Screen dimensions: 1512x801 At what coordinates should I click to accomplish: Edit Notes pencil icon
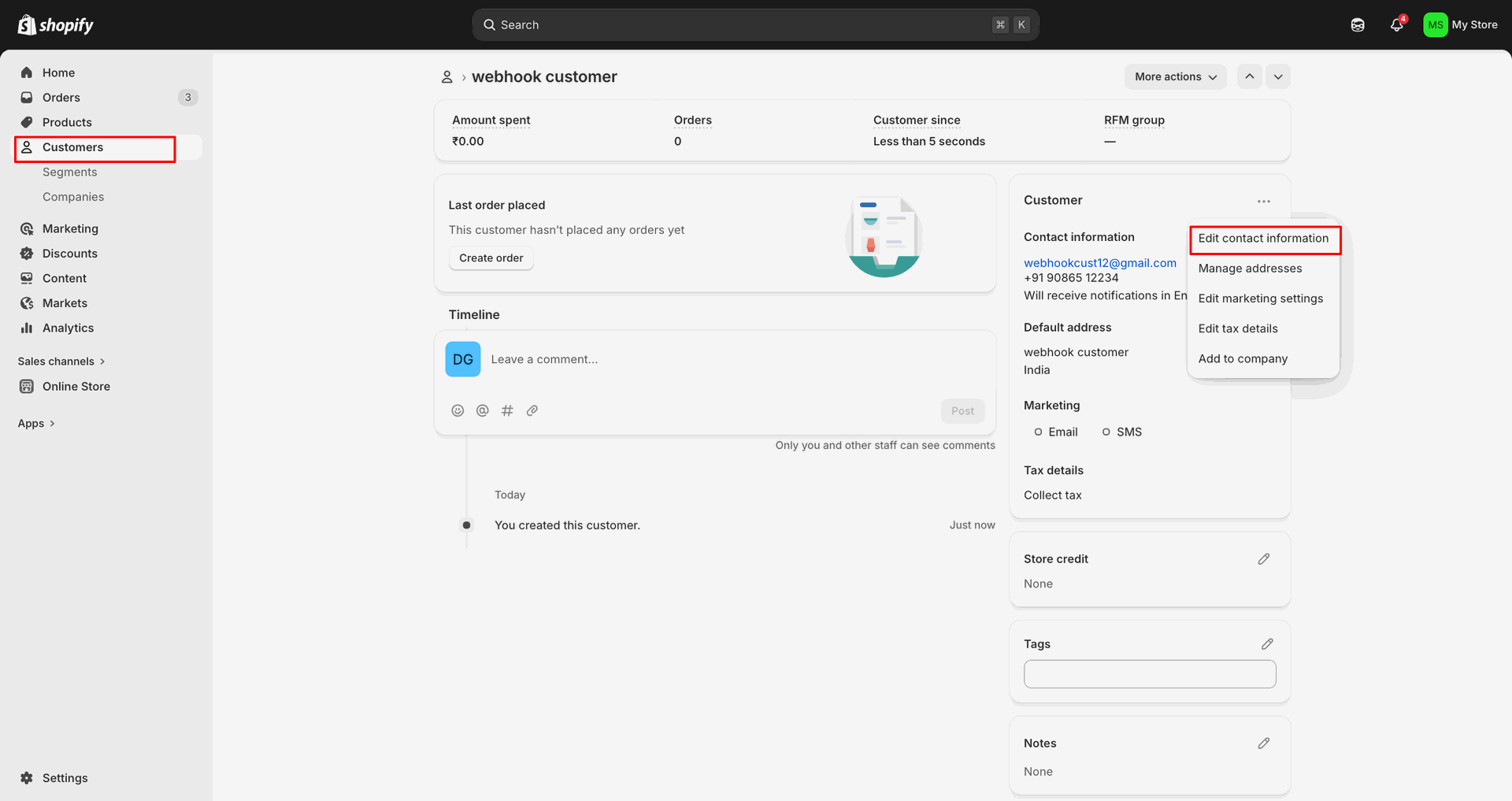click(x=1264, y=744)
